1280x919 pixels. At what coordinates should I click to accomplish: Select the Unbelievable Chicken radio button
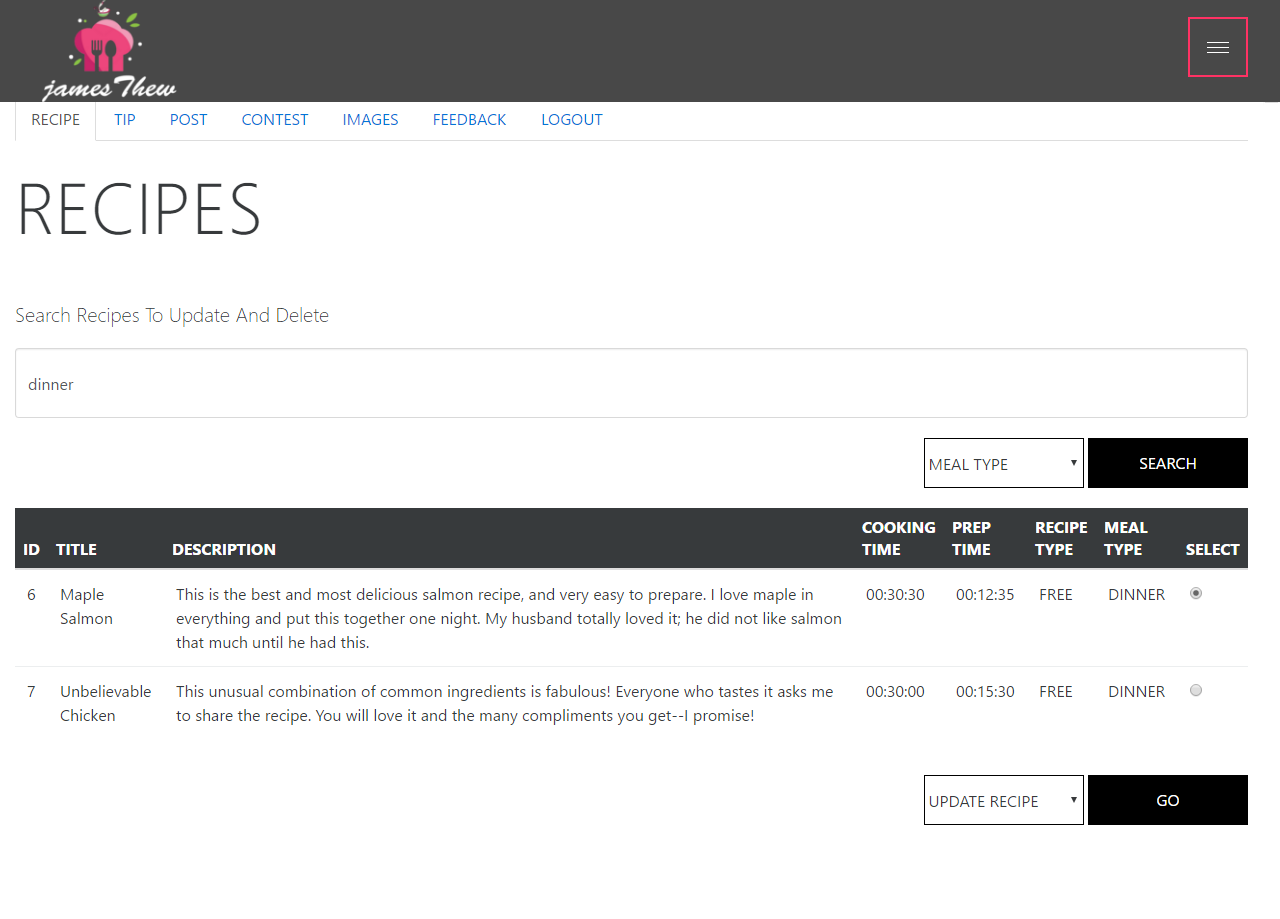pyautogui.click(x=1196, y=690)
